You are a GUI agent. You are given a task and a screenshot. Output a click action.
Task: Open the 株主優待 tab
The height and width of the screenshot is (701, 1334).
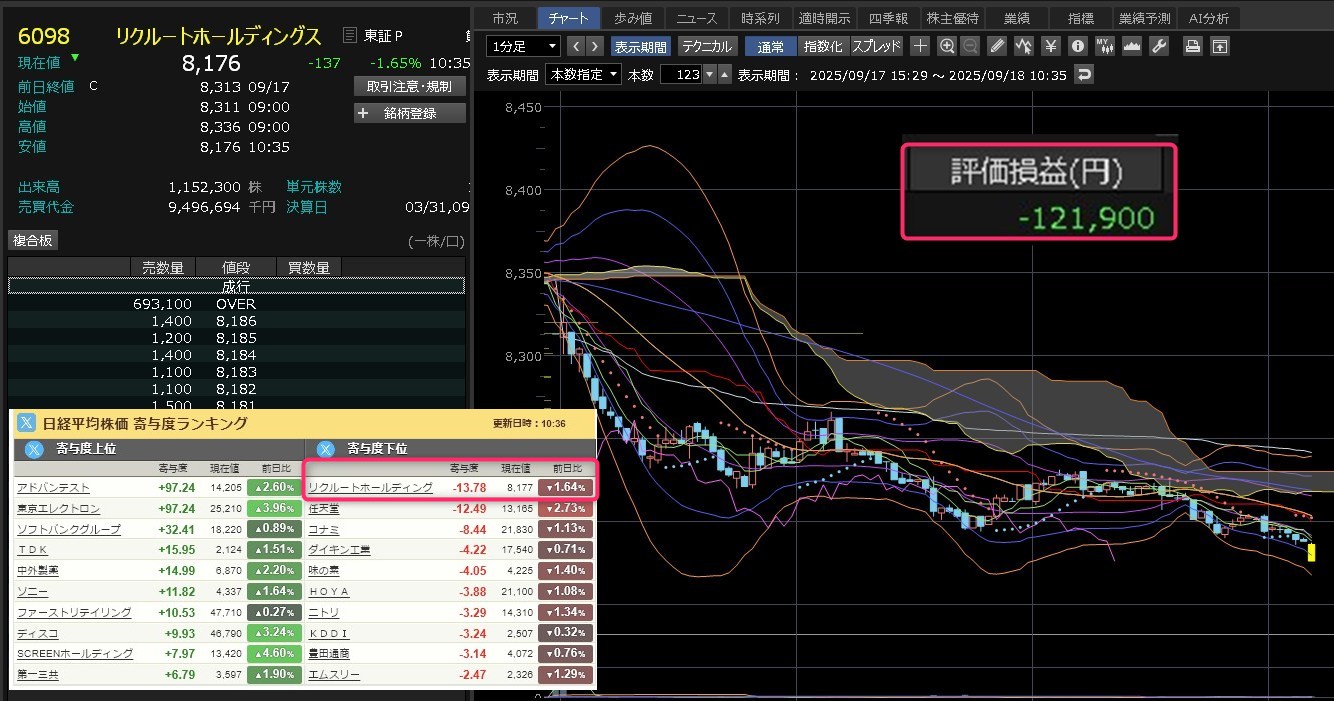[953, 18]
